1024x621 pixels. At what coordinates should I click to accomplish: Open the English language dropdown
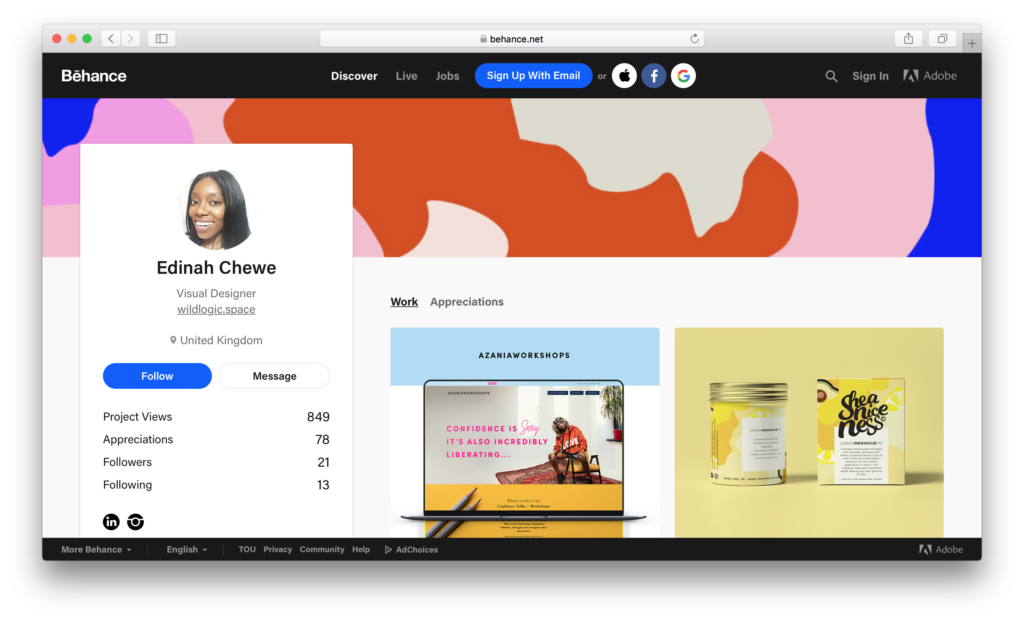186,550
